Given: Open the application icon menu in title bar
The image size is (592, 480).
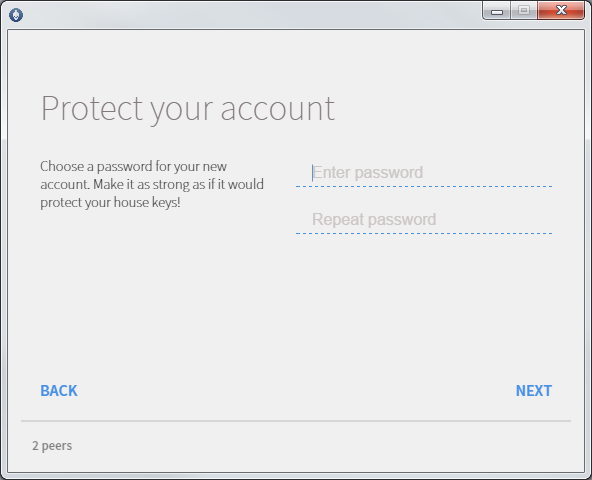Looking at the screenshot, I should (x=16, y=15).
